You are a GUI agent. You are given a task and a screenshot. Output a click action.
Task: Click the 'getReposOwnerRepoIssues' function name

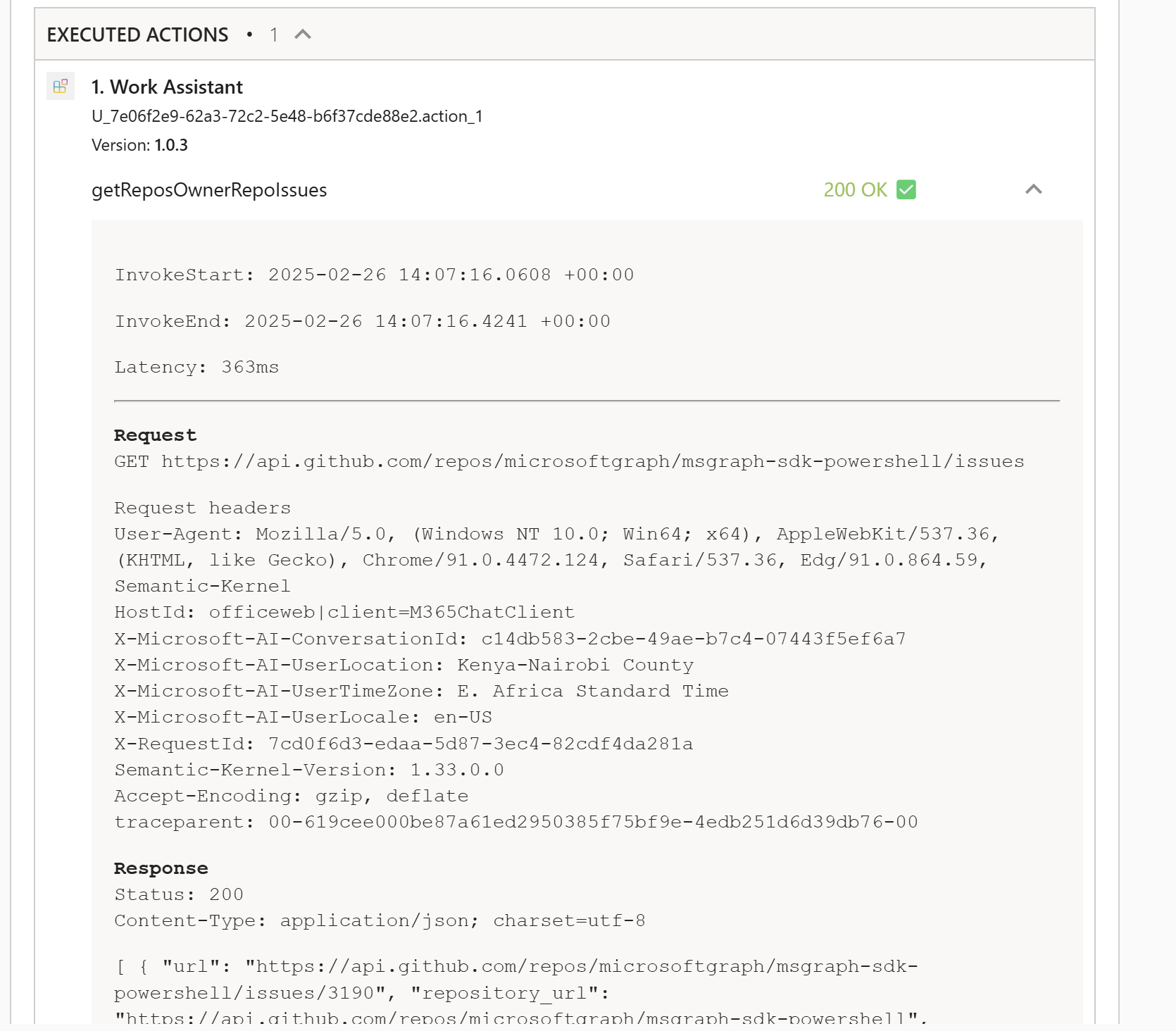coord(209,190)
